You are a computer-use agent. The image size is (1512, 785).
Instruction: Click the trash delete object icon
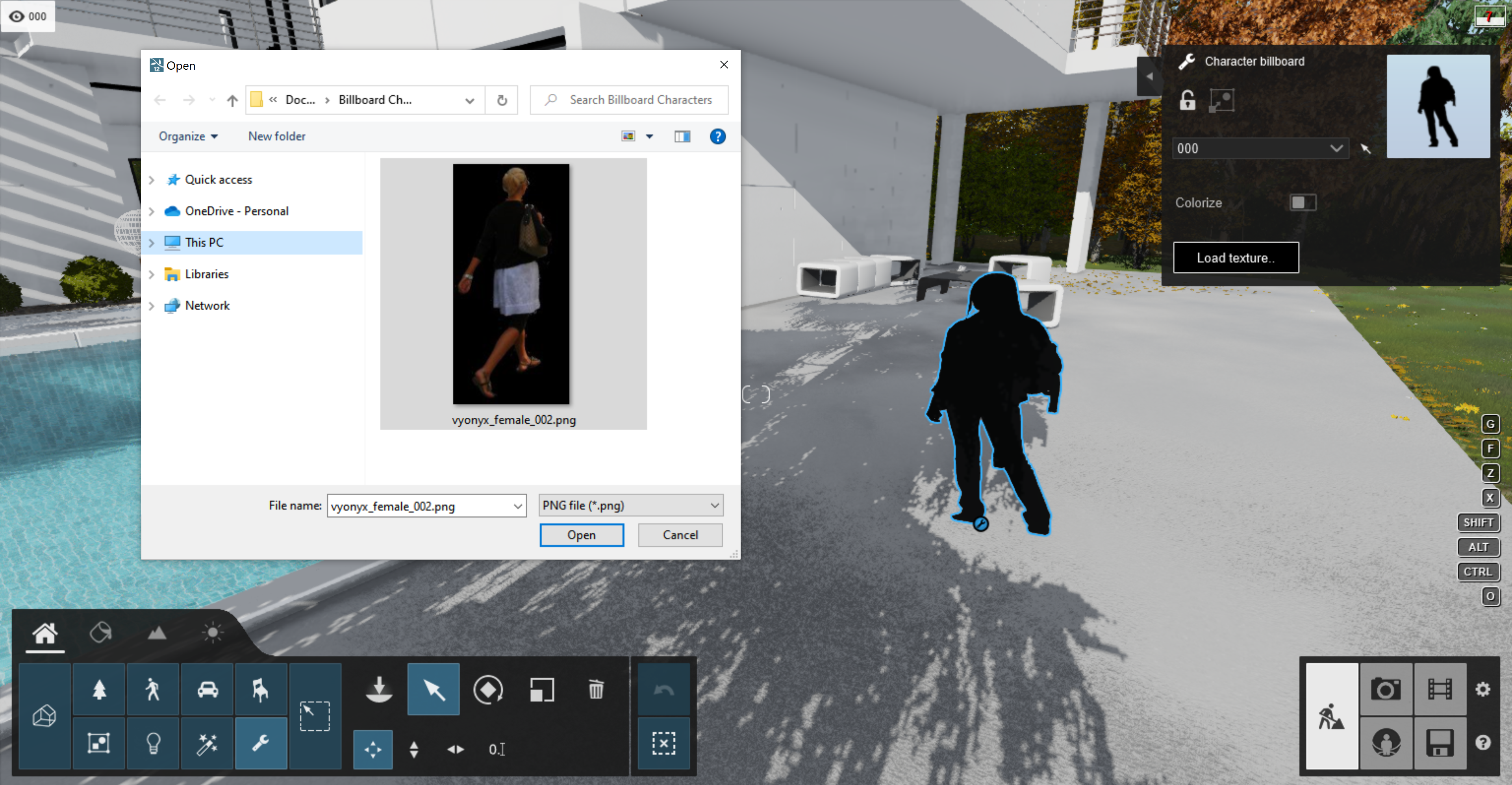pyautogui.click(x=596, y=689)
